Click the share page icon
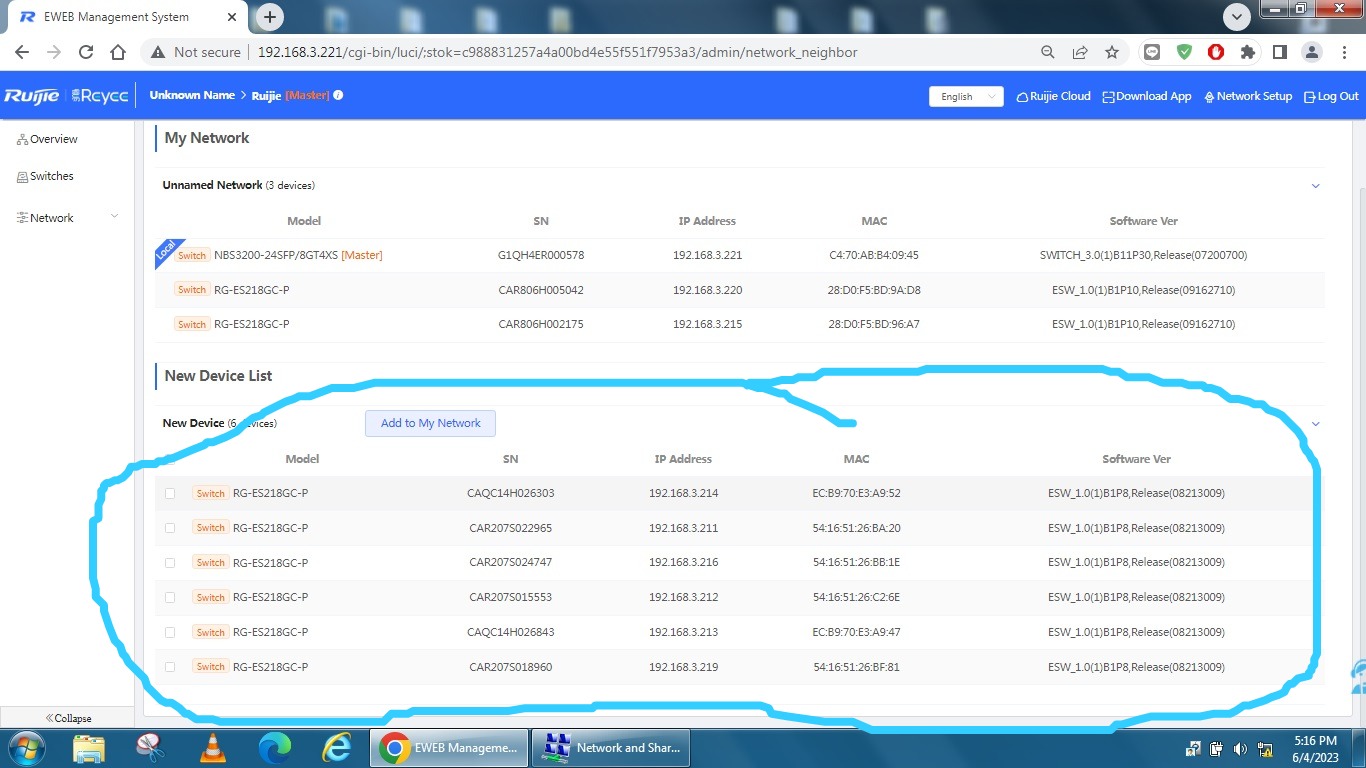The image size is (1366, 768). pos(1080,52)
